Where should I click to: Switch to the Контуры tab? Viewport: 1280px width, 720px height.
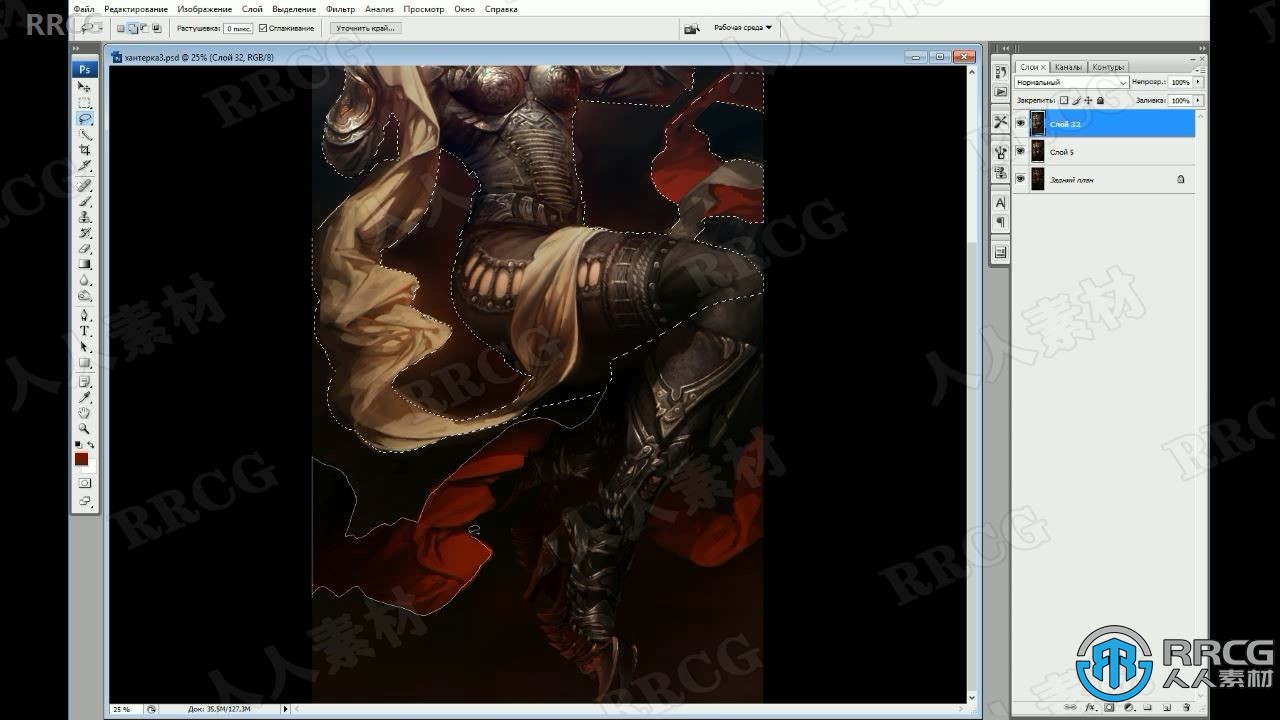(1107, 67)
